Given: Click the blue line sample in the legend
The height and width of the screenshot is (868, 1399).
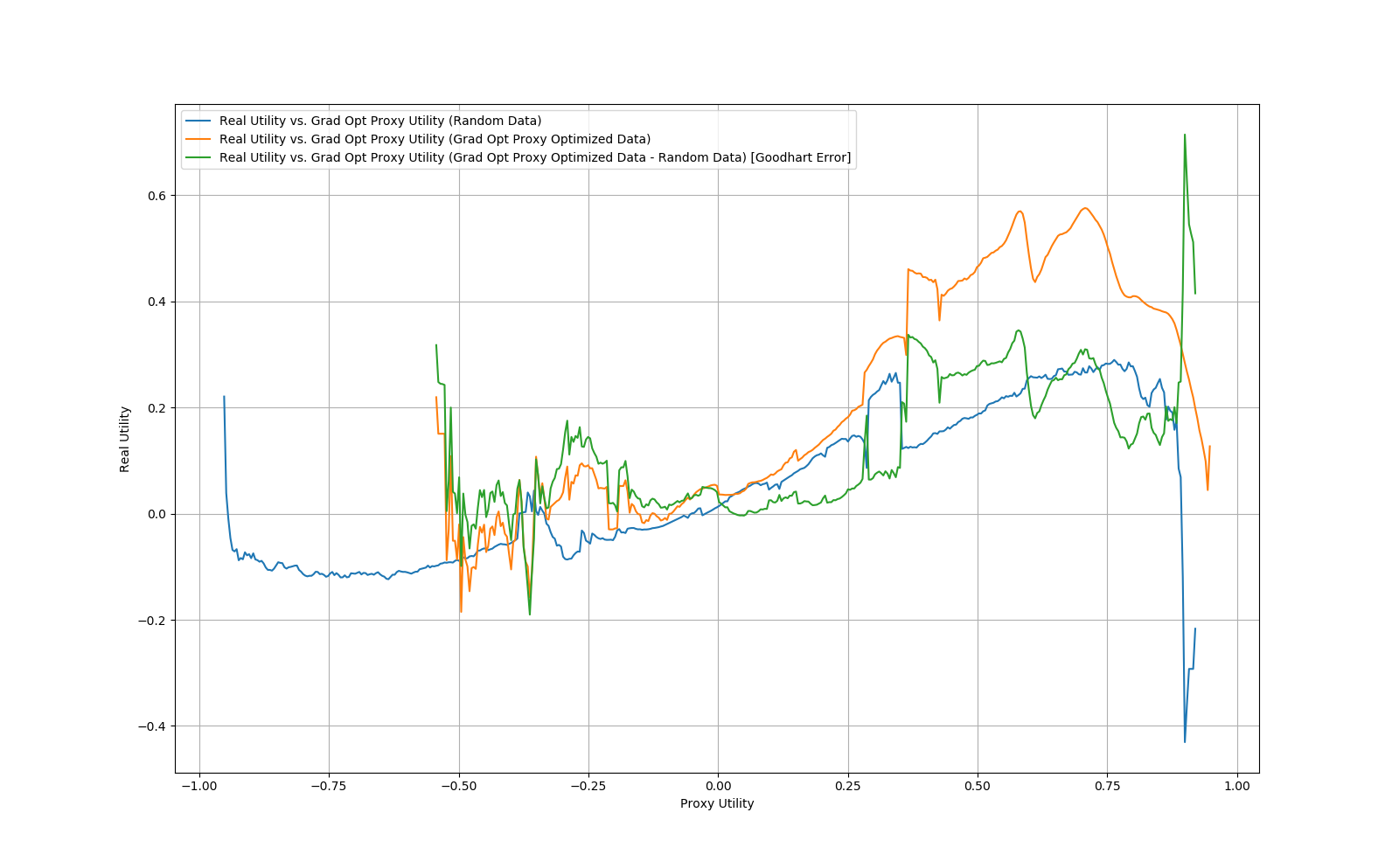Looking at the screenshot, I should (199, 121).
